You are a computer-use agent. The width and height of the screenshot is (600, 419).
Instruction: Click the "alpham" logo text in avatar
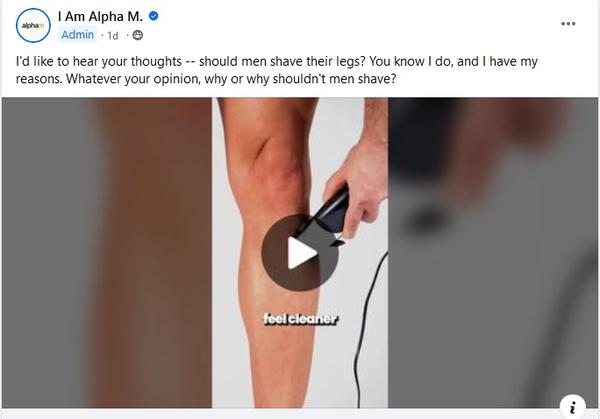(x=33, y=26)
